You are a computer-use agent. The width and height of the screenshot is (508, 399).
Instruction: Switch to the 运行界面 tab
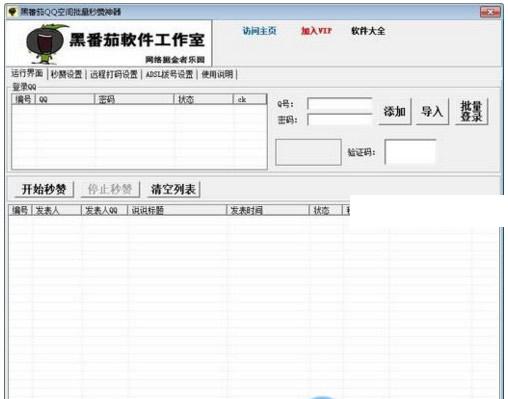[x=27, y=73]
